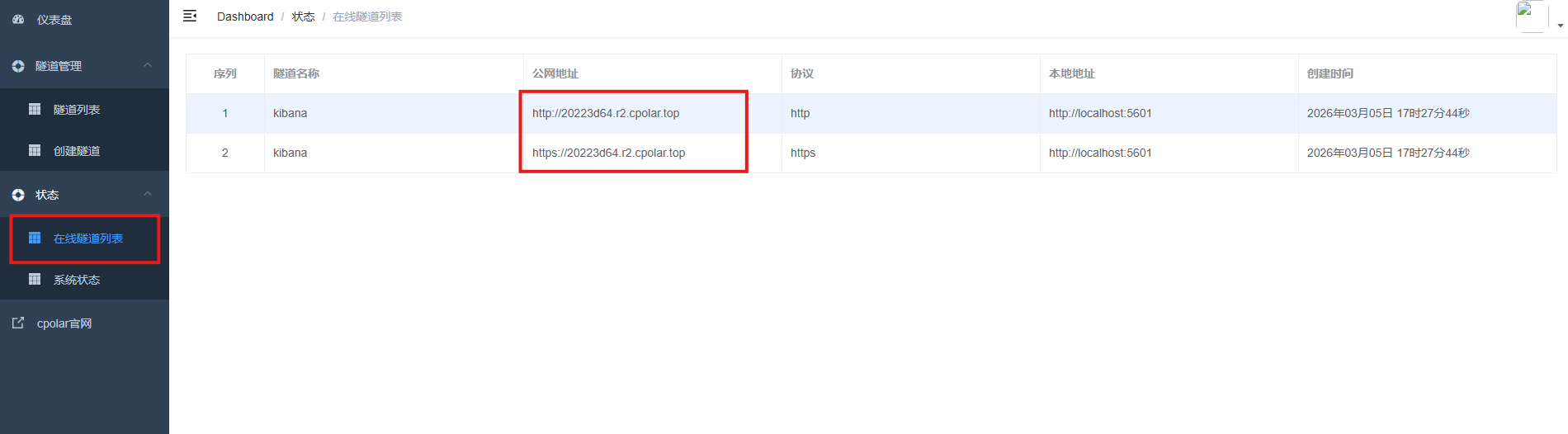Select 创建隧道 in the sidebar
Image resolution: width=1568 pixels, height=434 pixels.
(x=77, y=151)
